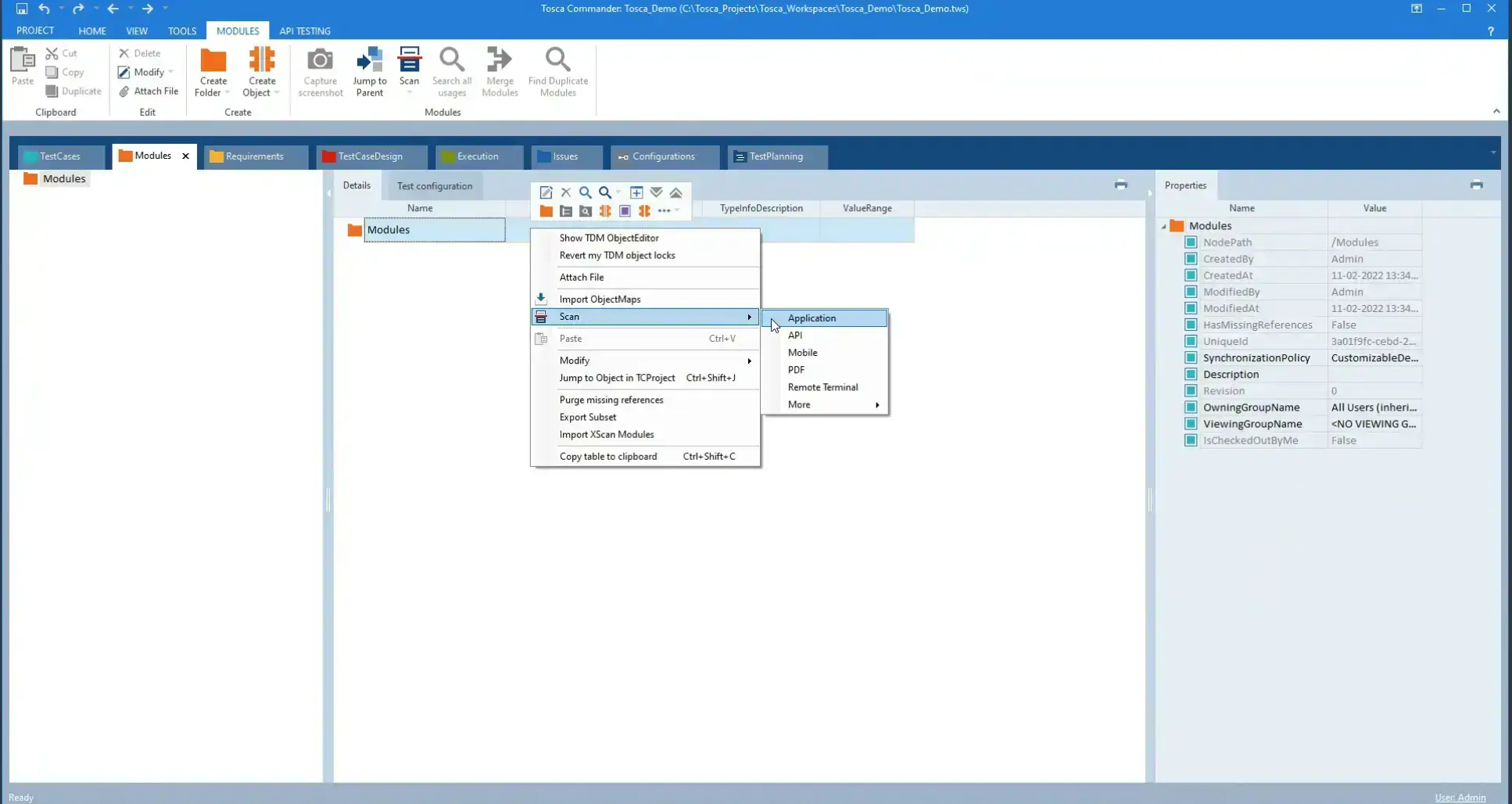Click the save icon in title bar

pos(22,9)
